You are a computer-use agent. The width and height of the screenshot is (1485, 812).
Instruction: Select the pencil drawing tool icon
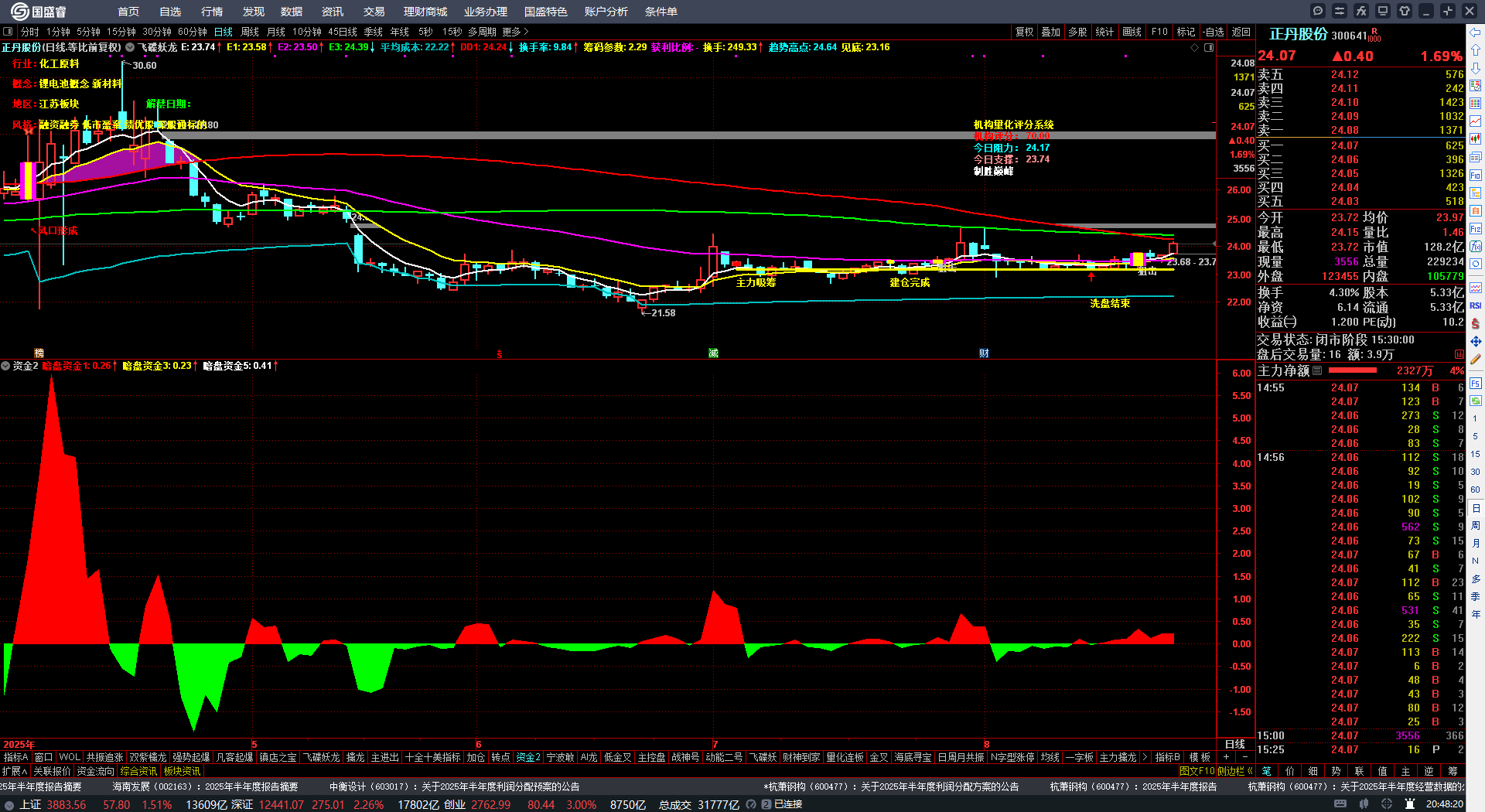point(1476,359)
